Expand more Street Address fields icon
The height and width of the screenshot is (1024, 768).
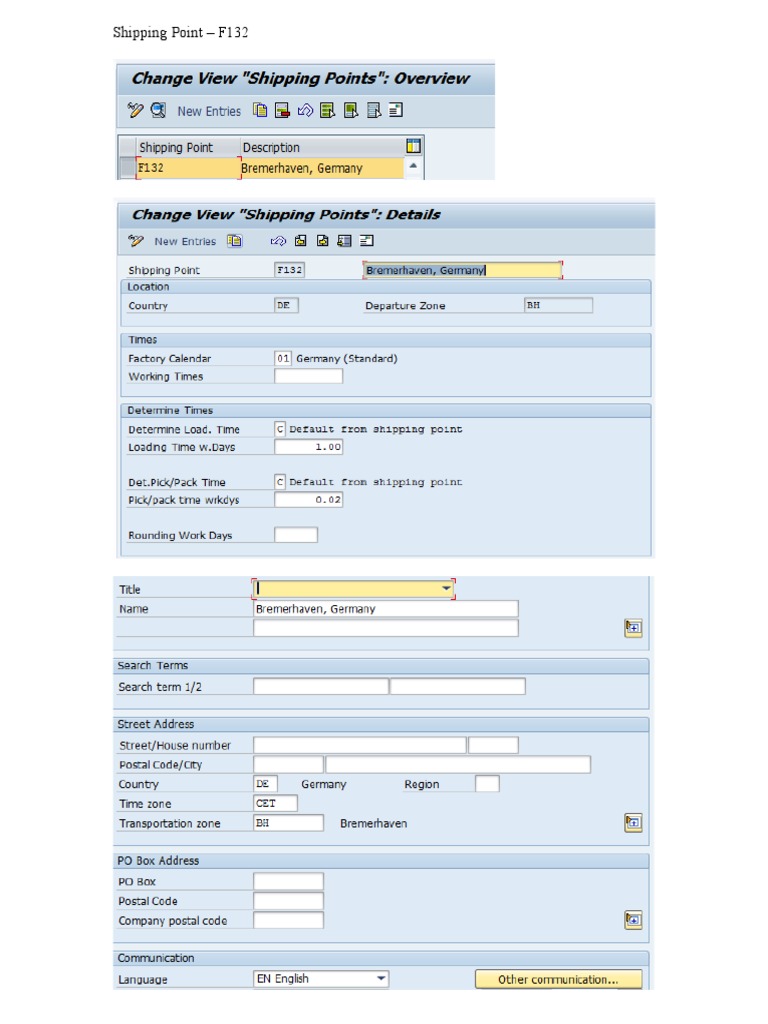point(633,822)
